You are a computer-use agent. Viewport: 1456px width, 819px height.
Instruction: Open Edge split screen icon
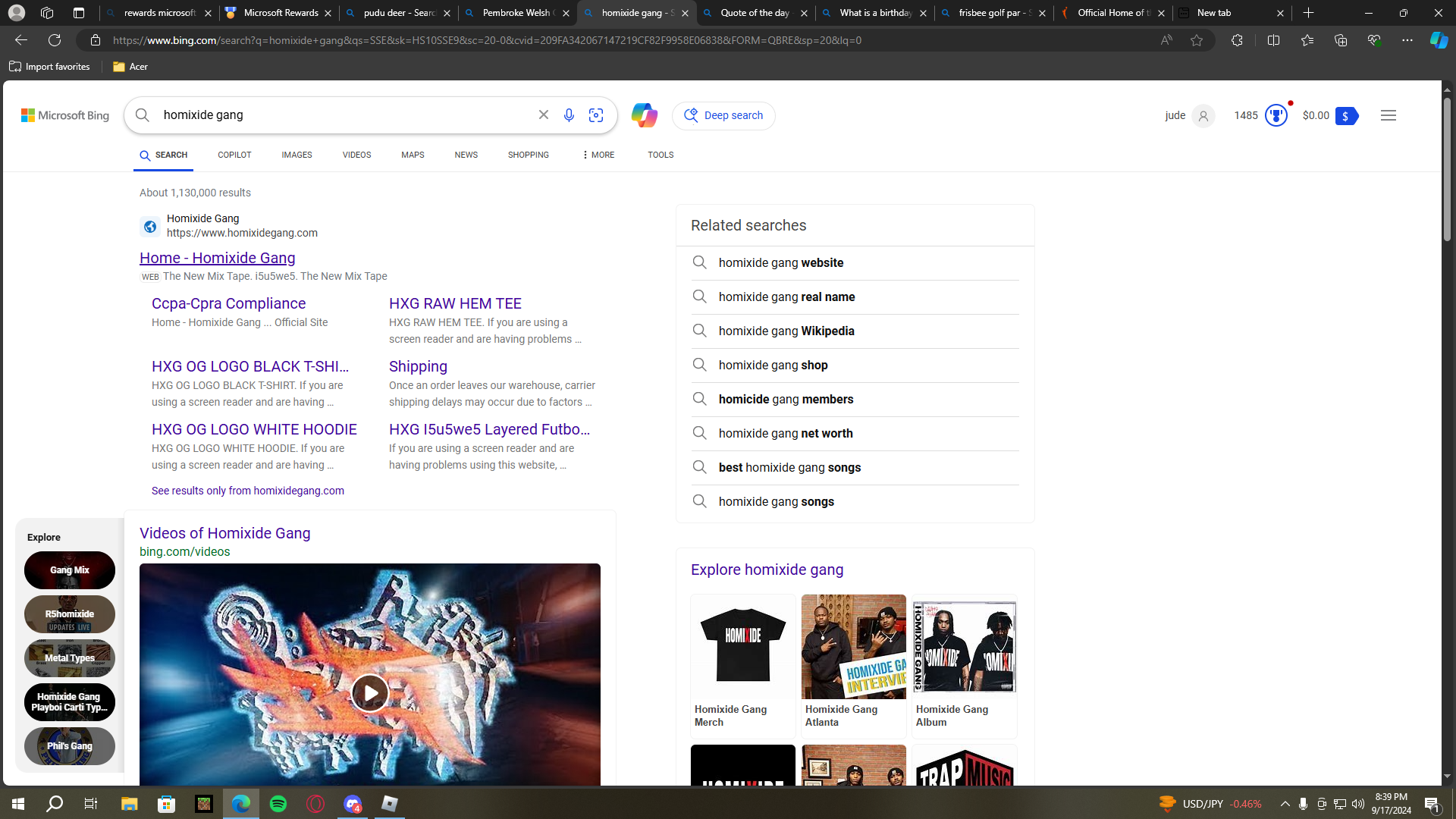point(1273,40)
